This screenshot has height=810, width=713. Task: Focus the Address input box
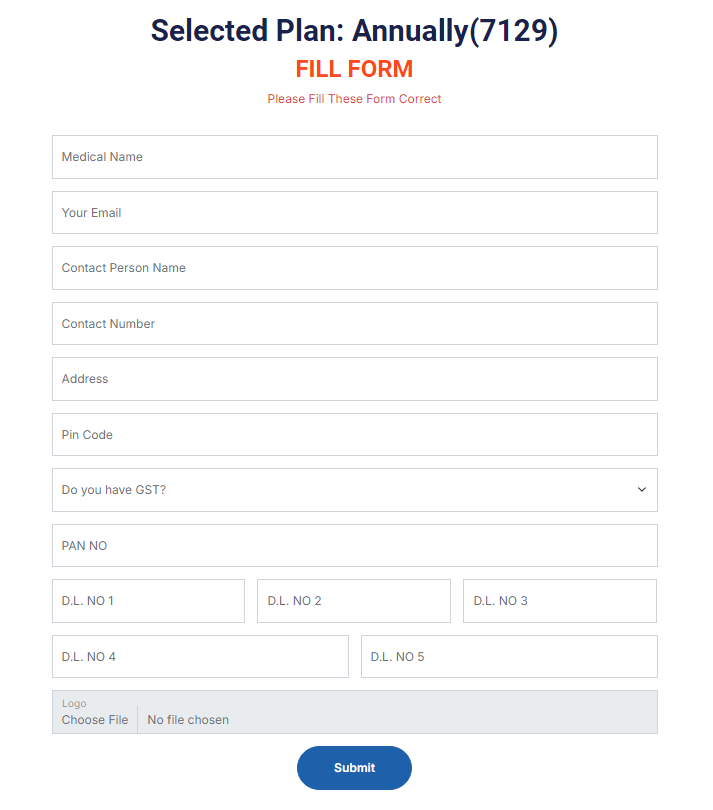(x=354, y=379)
